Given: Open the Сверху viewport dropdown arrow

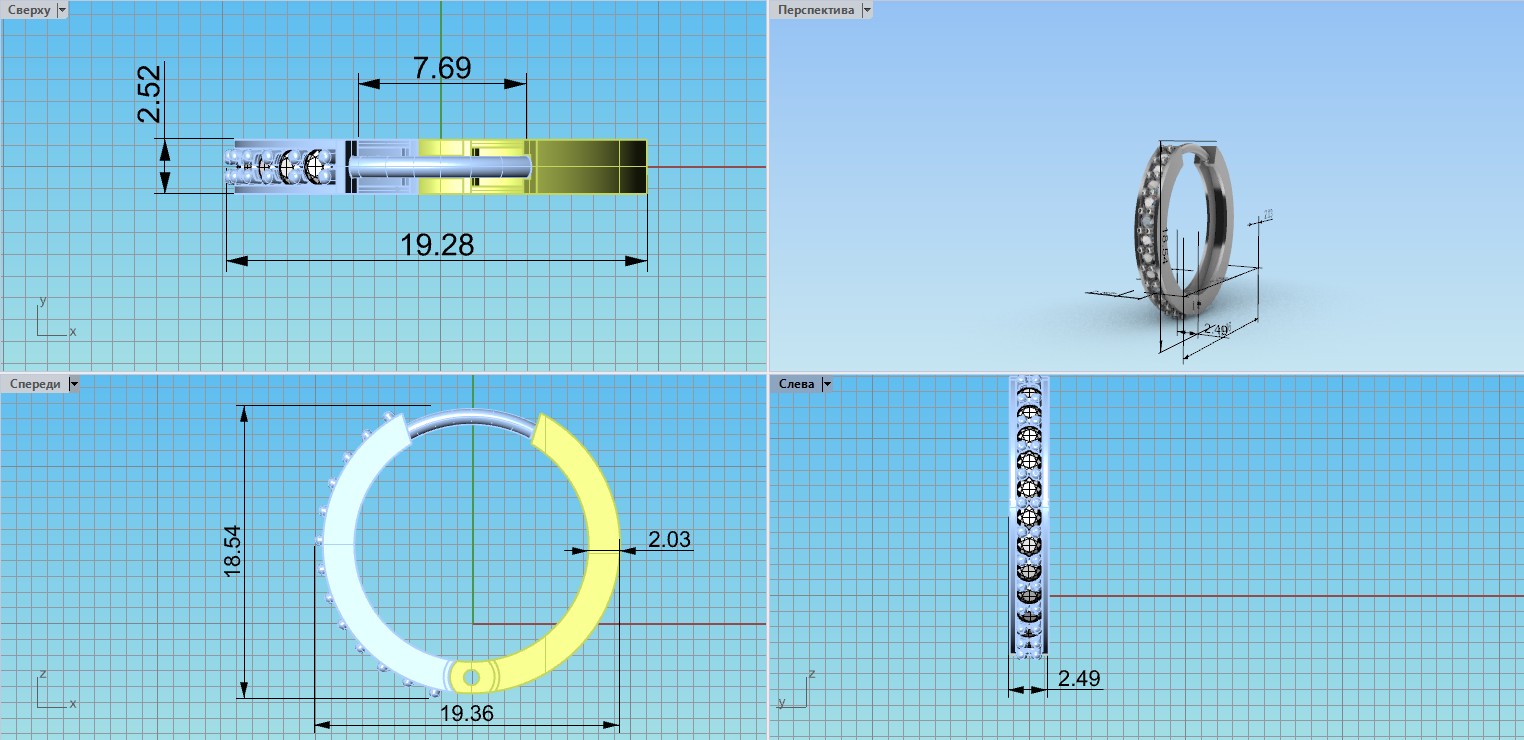Looking at the screenshot, I should pos(62,10).
